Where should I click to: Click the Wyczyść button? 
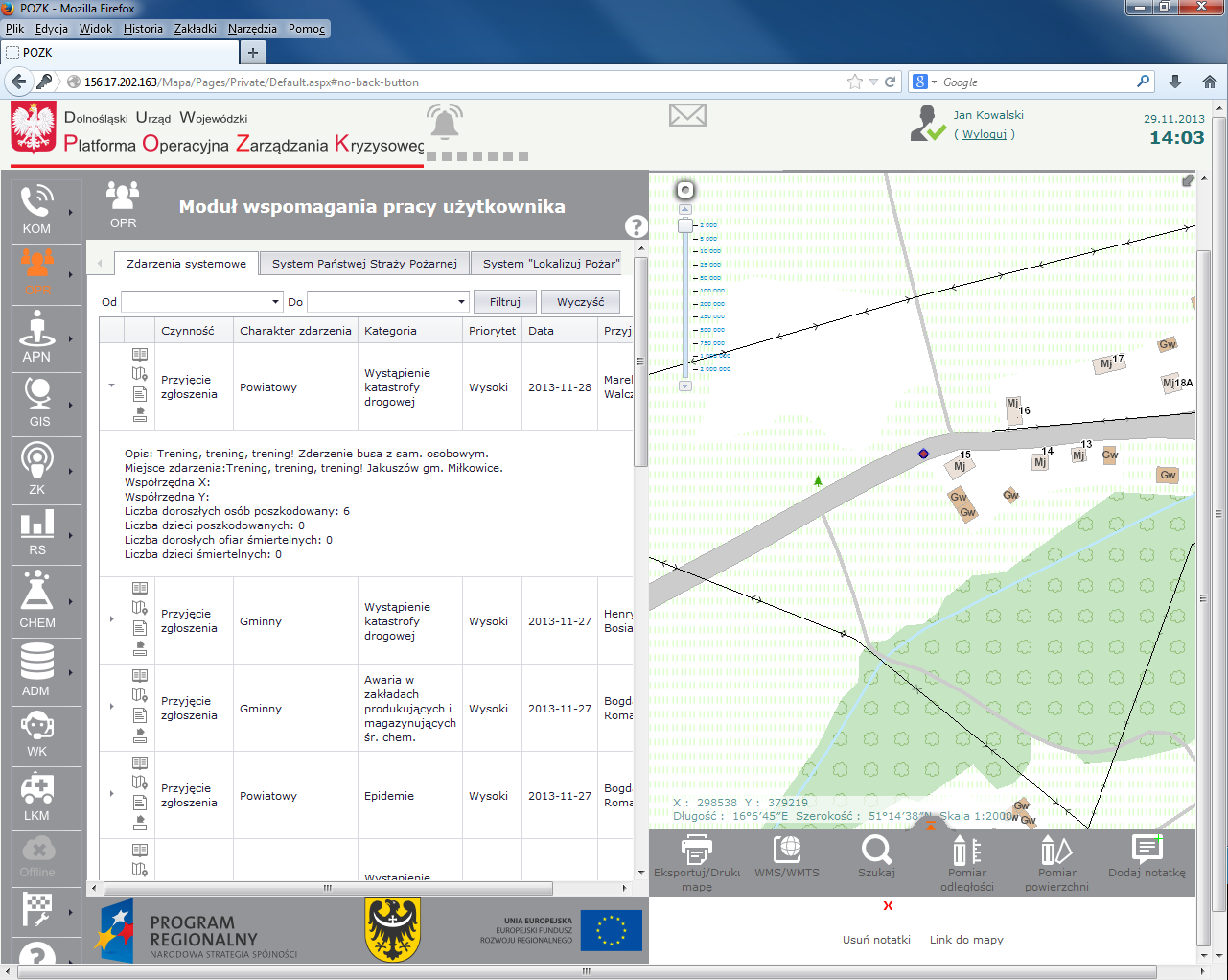coord(580,302)
